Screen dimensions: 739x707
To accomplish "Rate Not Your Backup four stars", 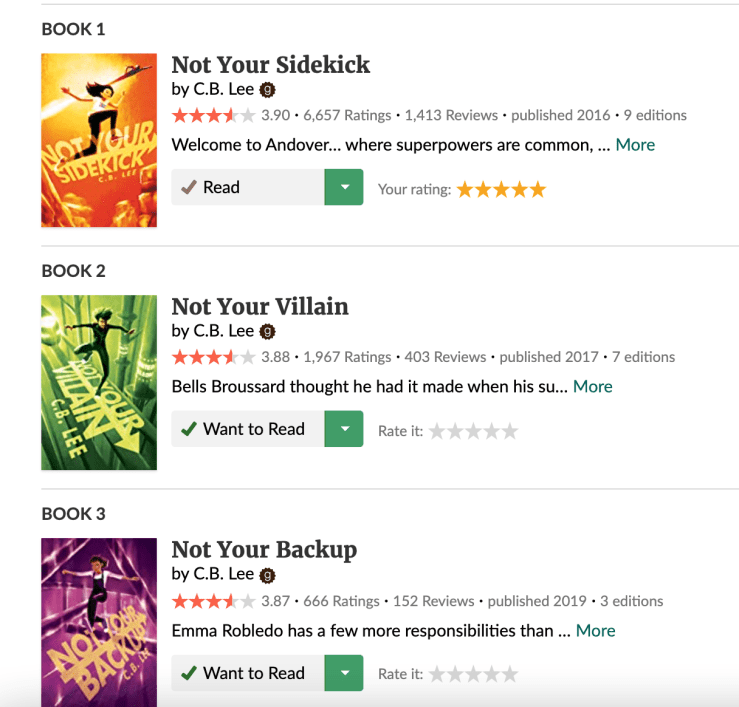I will (x=492, y=674).
